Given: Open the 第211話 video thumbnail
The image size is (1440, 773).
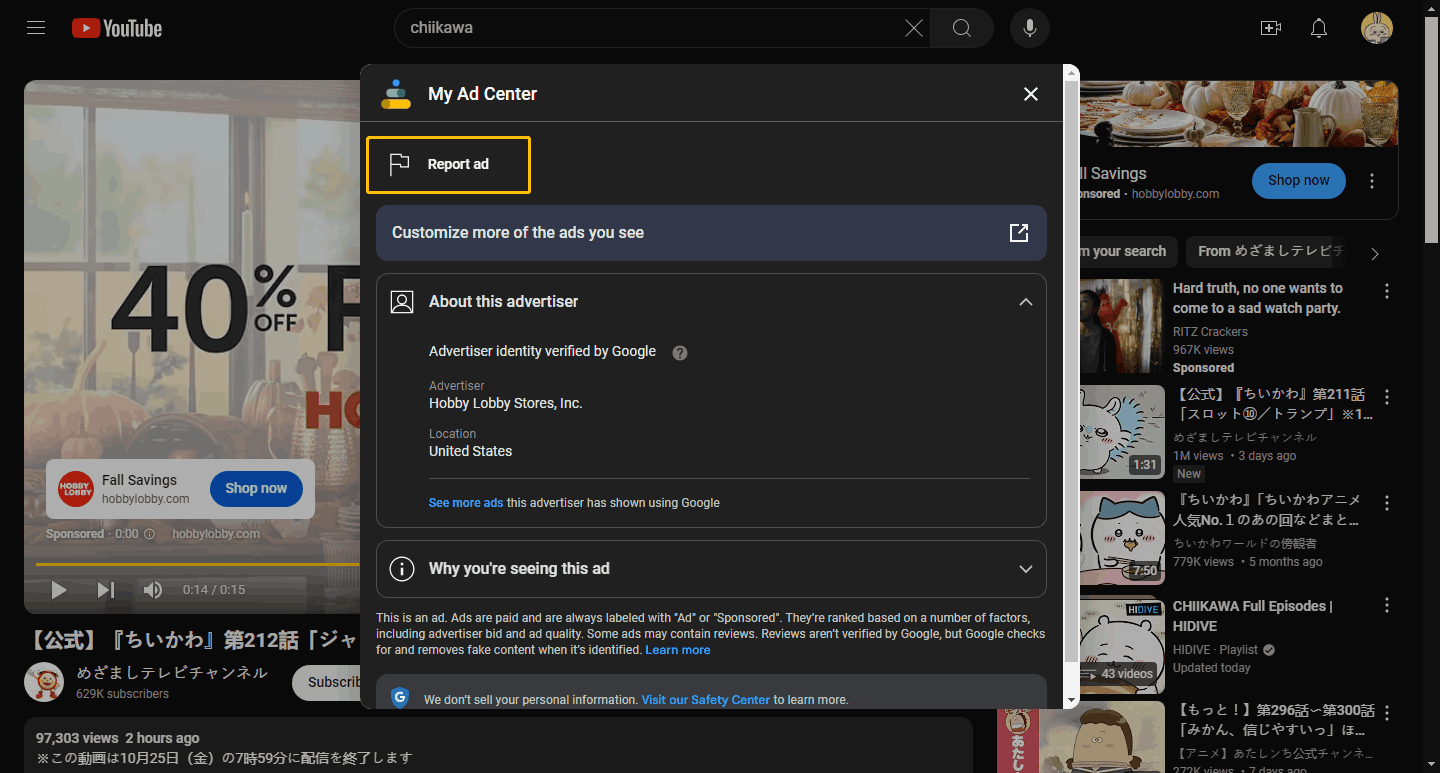Looking at the screenshot, I should pos(1122,432).
